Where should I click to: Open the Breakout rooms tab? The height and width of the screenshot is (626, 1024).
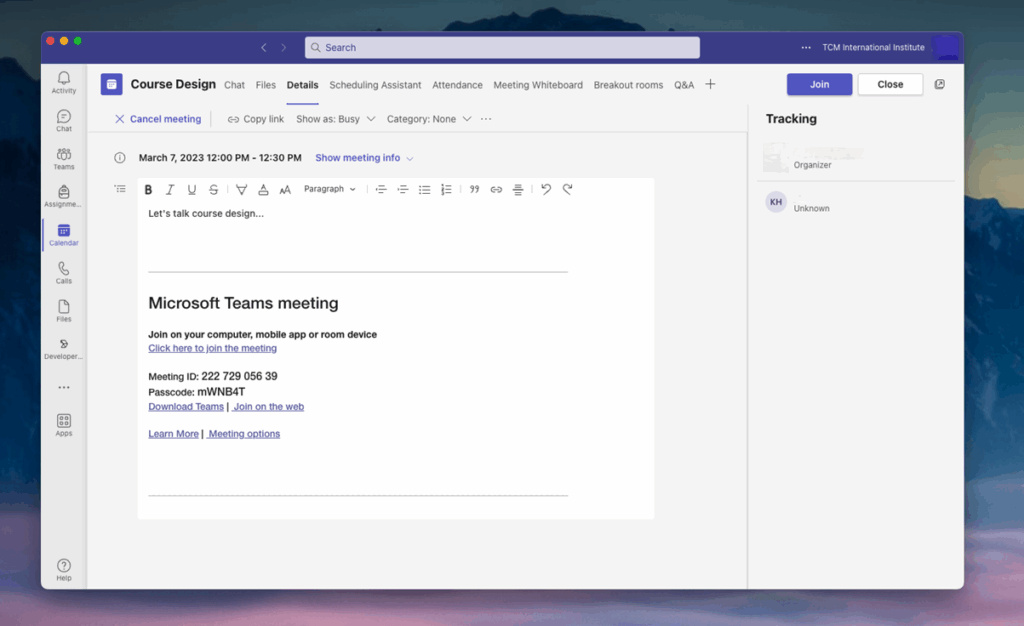(x=628, y=85)
